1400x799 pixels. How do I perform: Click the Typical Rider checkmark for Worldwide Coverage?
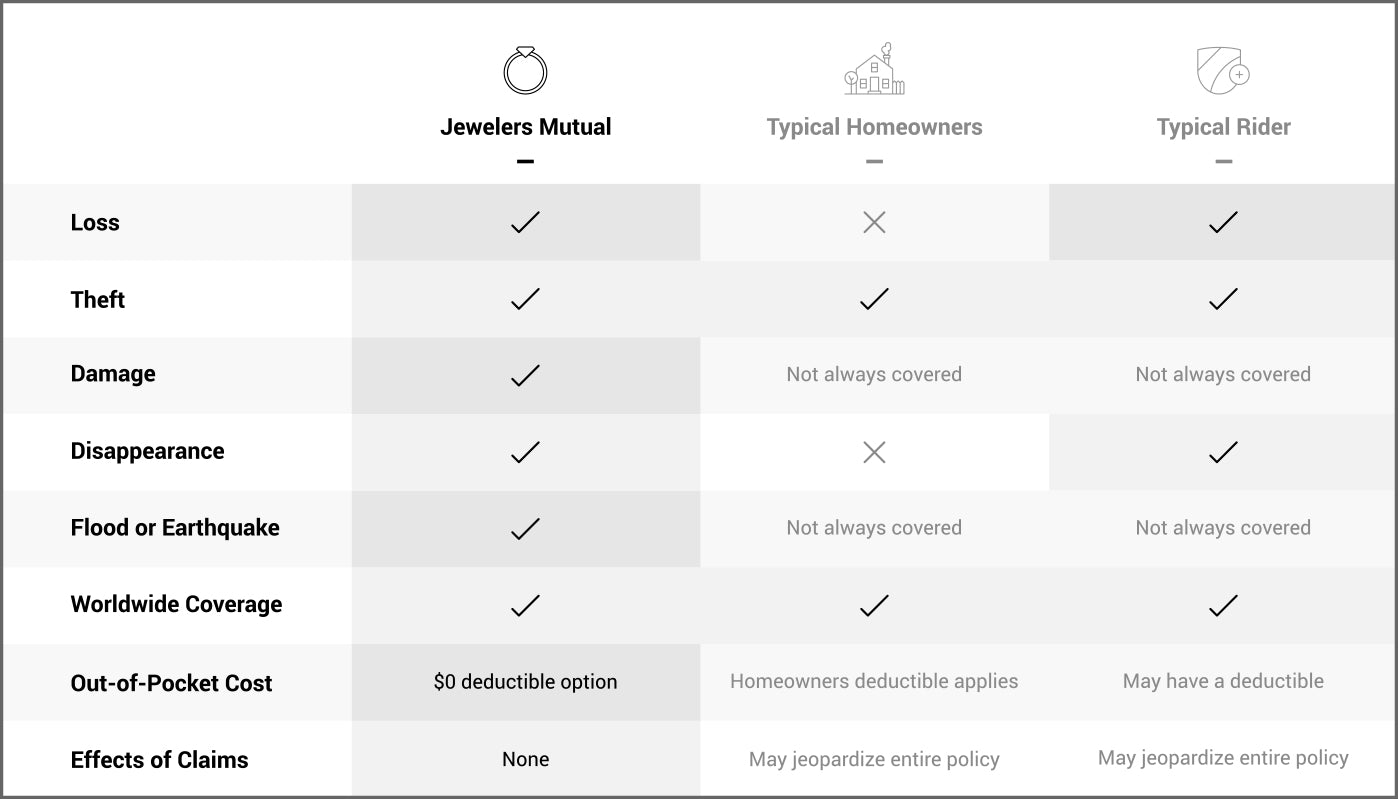point(1223,605)
